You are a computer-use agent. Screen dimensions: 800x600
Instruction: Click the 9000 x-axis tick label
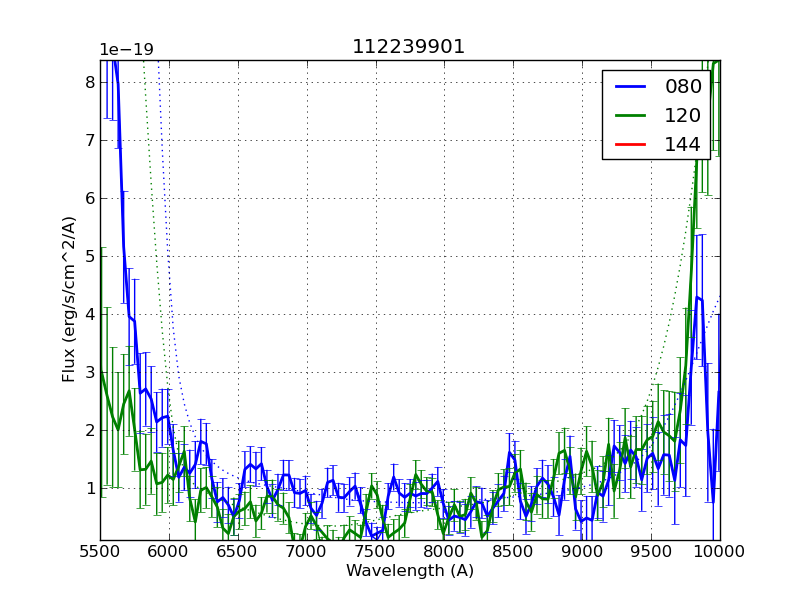coord(582,551)
